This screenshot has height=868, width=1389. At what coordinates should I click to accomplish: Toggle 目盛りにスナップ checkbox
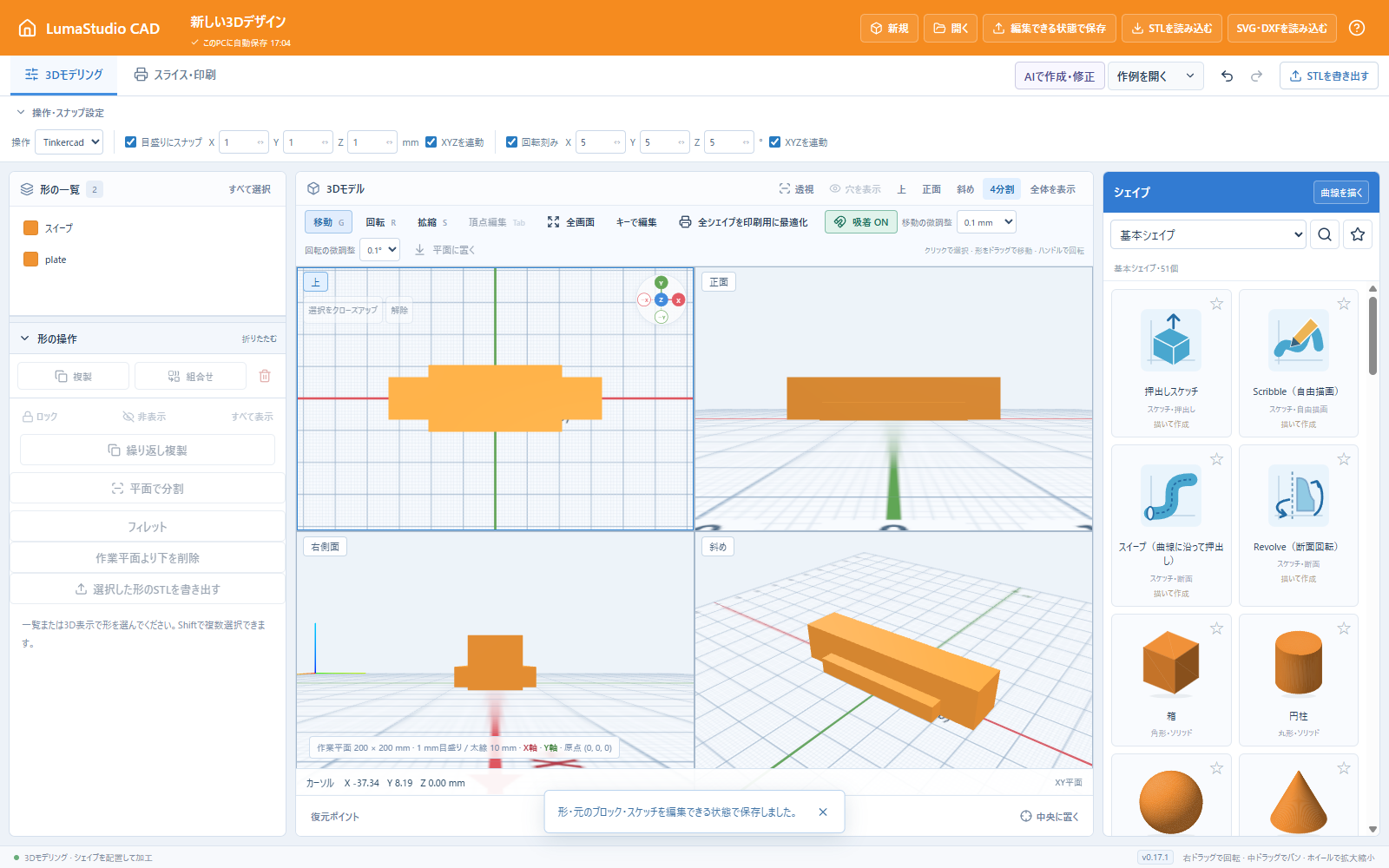131,142
